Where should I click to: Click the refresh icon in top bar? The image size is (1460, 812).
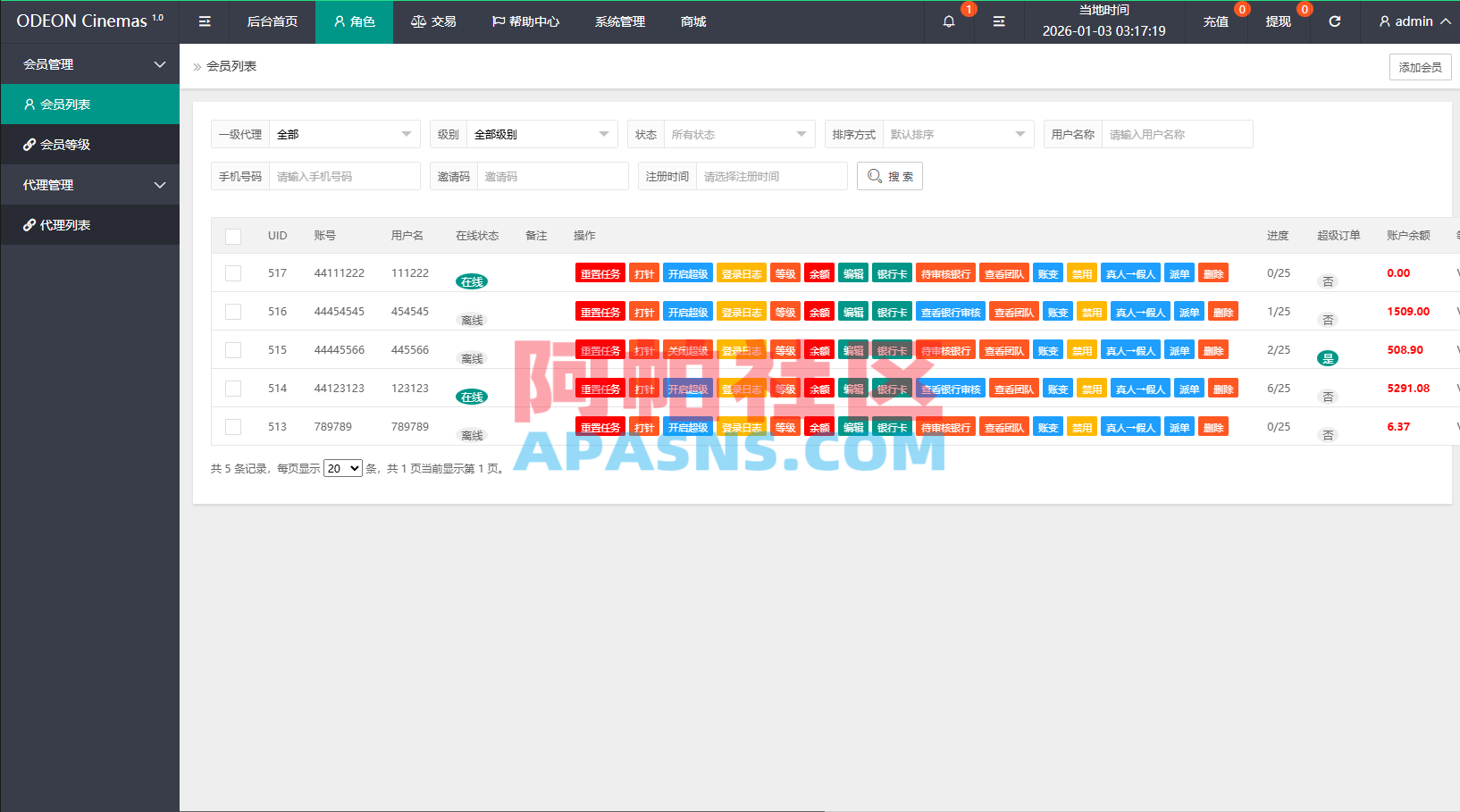1335,21
